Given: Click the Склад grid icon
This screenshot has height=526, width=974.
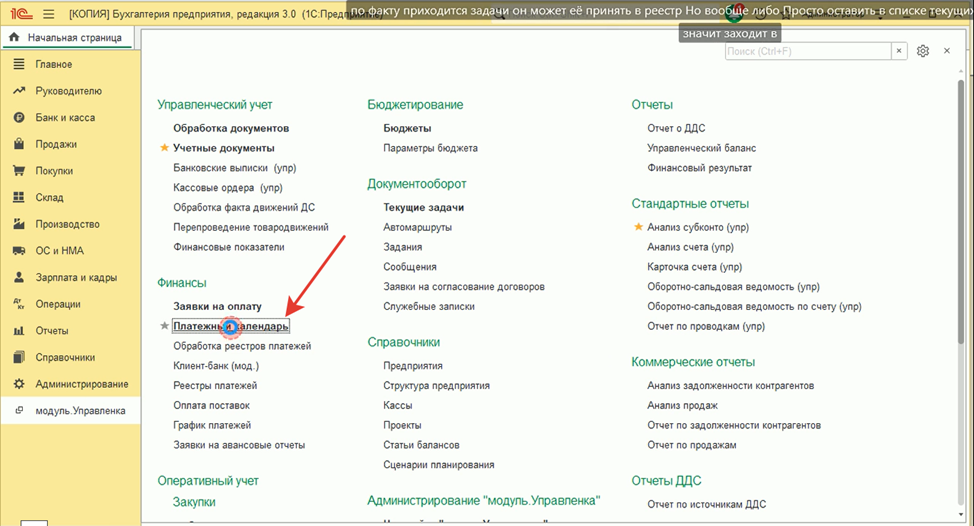Looking at the screenshot, I should pos(19,197).
